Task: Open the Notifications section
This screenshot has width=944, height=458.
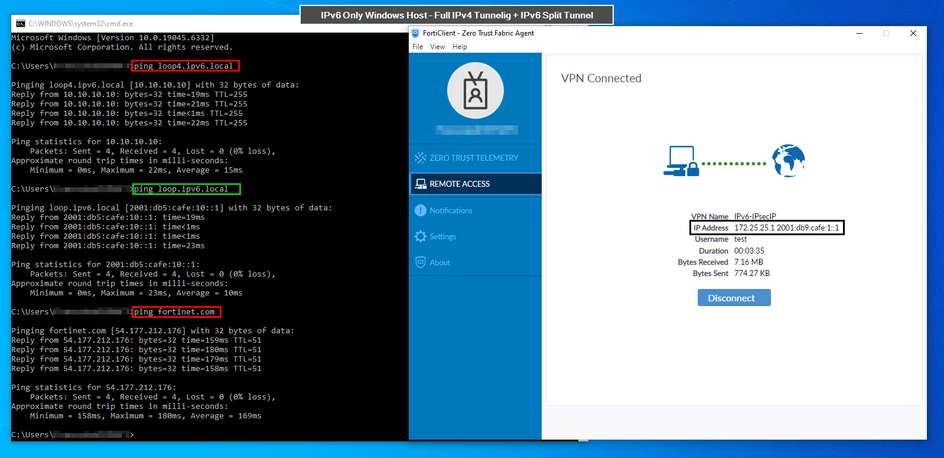Action: click(x=476, y=211)
